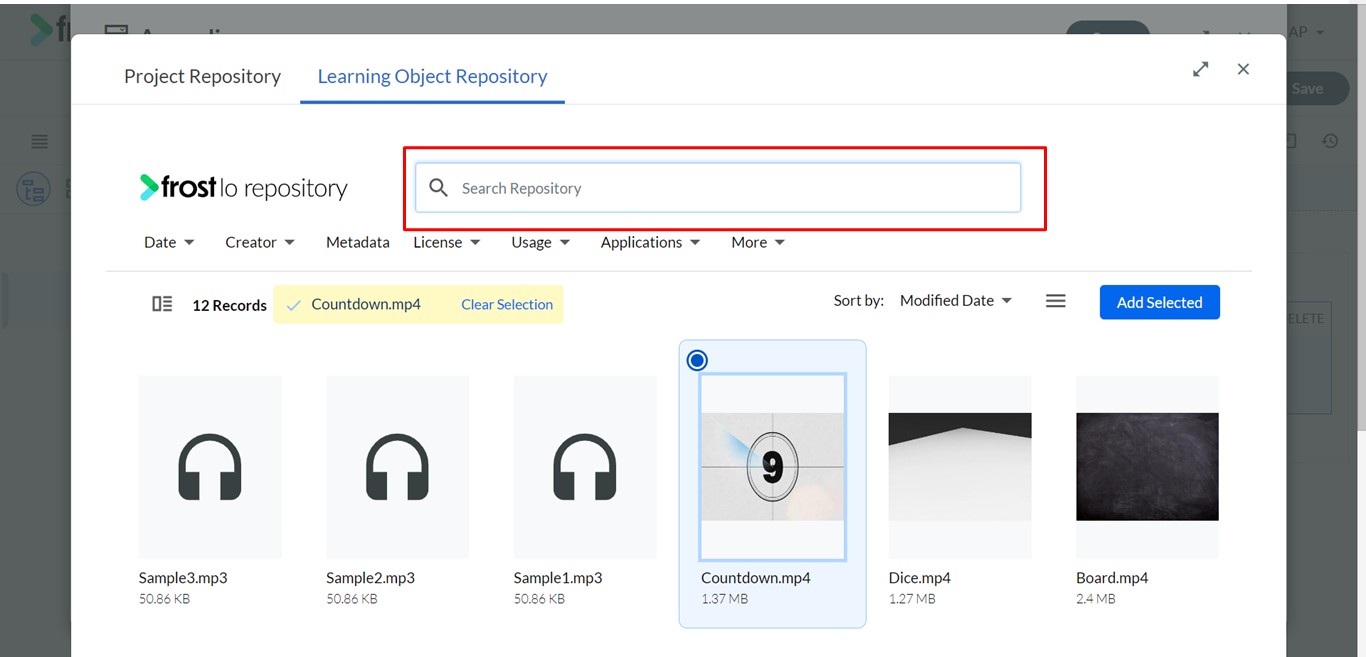
Task: Select the Sample2.mp3 audio file
Action: click(x=397, y=490)
